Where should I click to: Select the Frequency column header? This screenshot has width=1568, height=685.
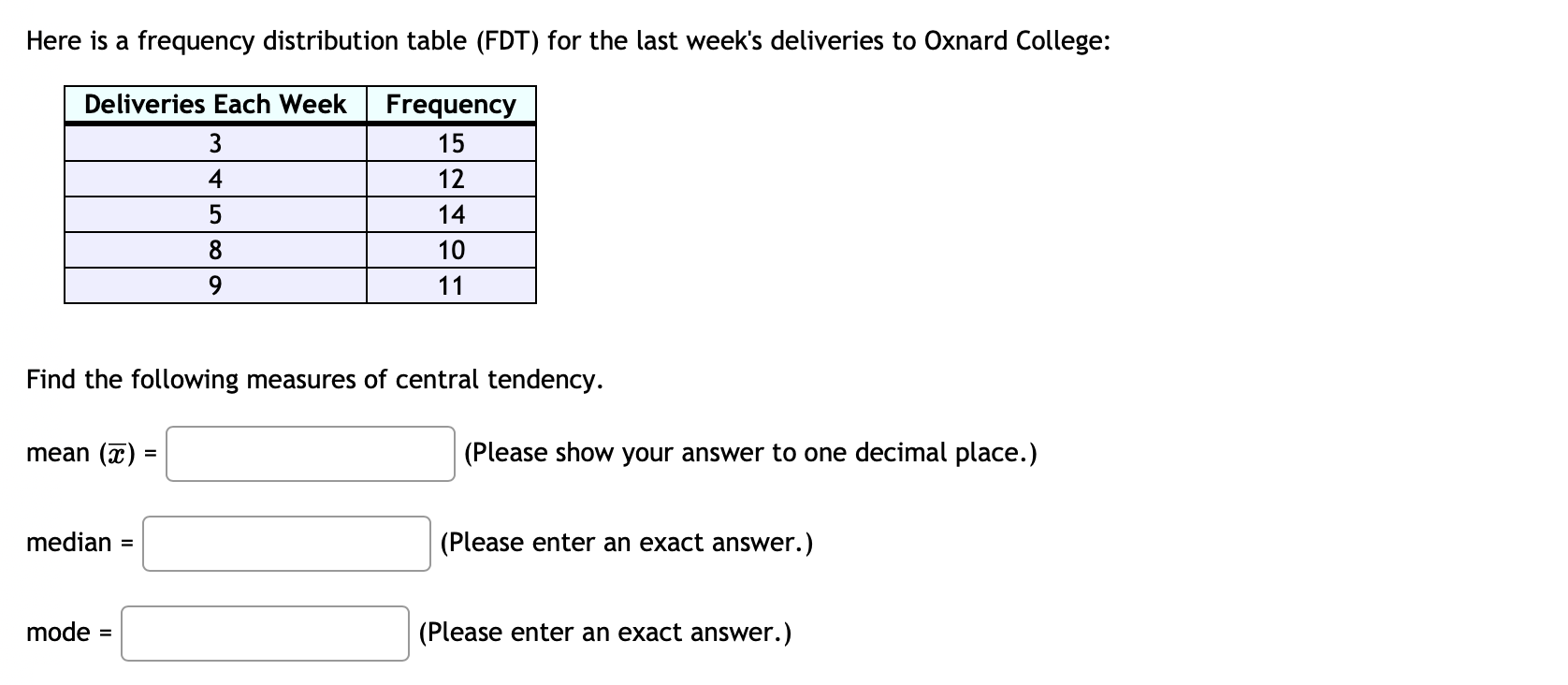pos(450,105)
